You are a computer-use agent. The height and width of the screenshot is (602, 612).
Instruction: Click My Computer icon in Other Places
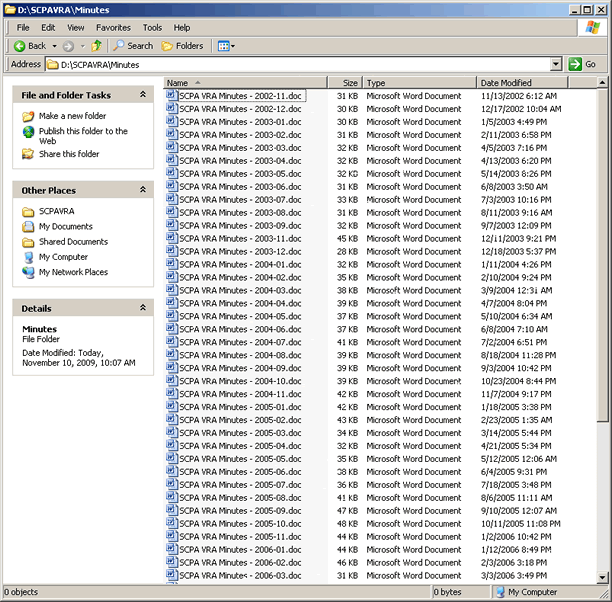28,257
